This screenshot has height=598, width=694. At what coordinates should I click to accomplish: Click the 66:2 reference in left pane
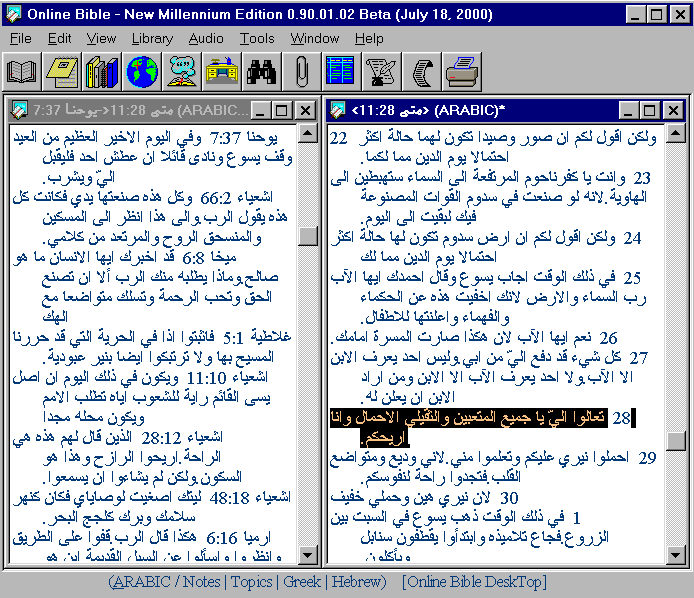click(x=216, y=198)
